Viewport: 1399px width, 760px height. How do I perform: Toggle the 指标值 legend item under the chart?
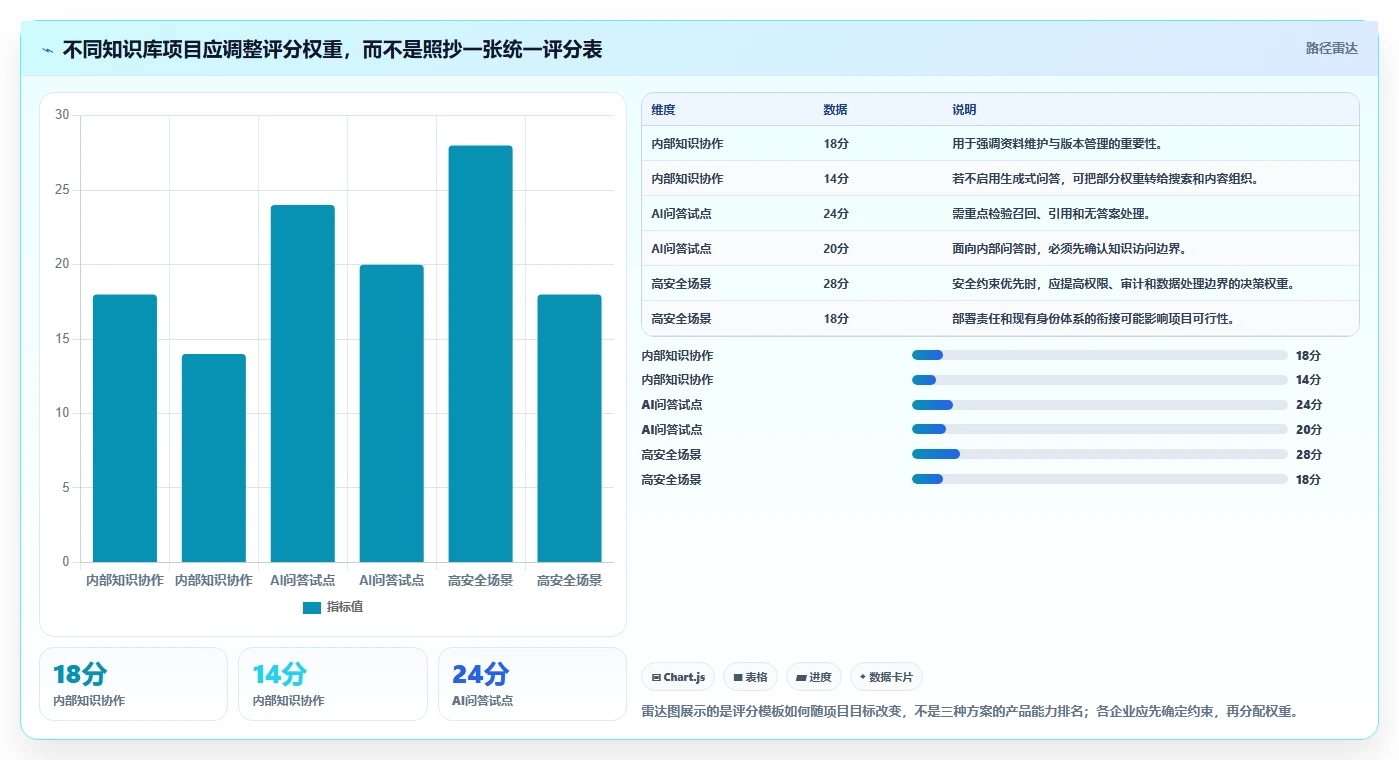pos(333,607)
